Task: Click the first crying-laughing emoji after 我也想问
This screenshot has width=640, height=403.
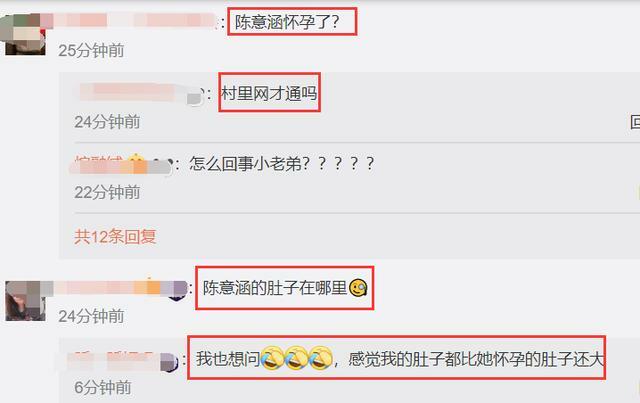Action: 272,358
